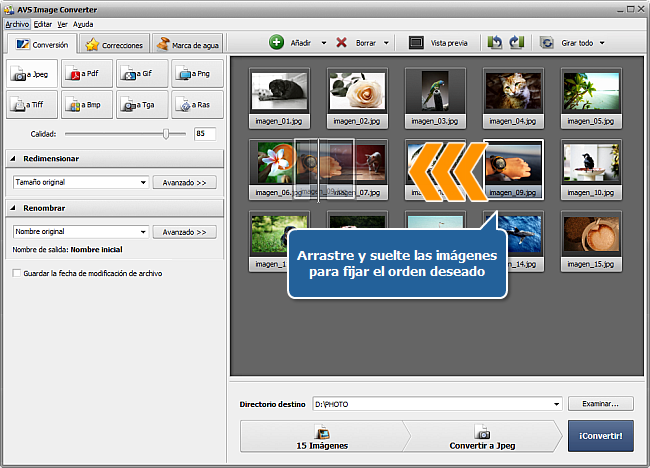
Task: Start conversion with ¡Convertir! button
Action: point(601,436)
